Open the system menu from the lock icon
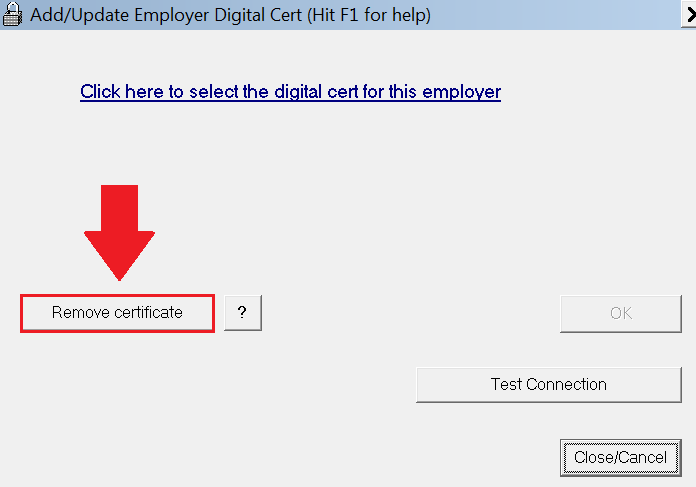 pos(12,14)
